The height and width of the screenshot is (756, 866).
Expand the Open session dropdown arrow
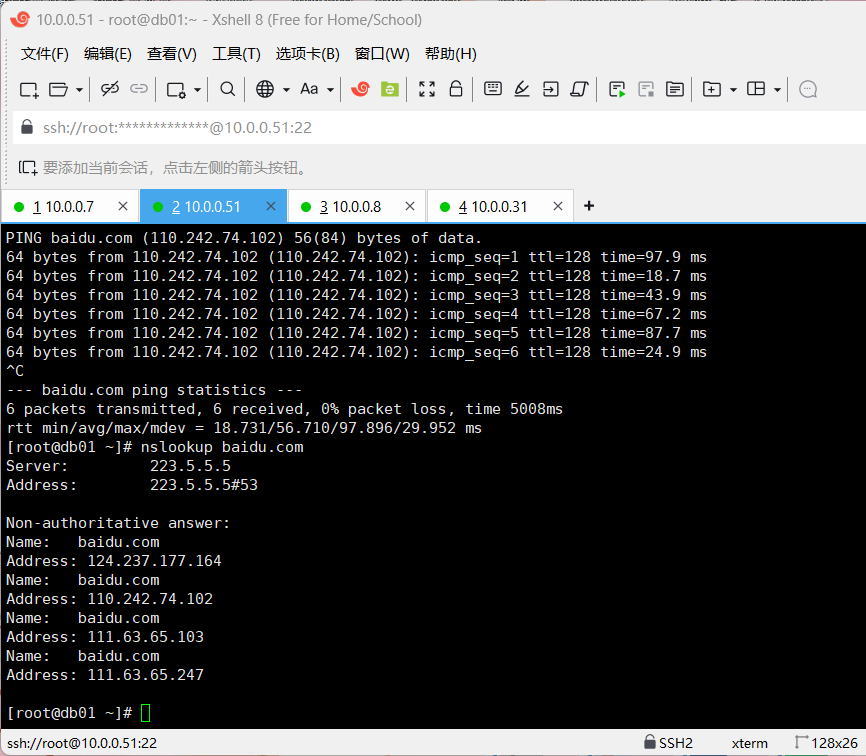(x=80, y=89)
